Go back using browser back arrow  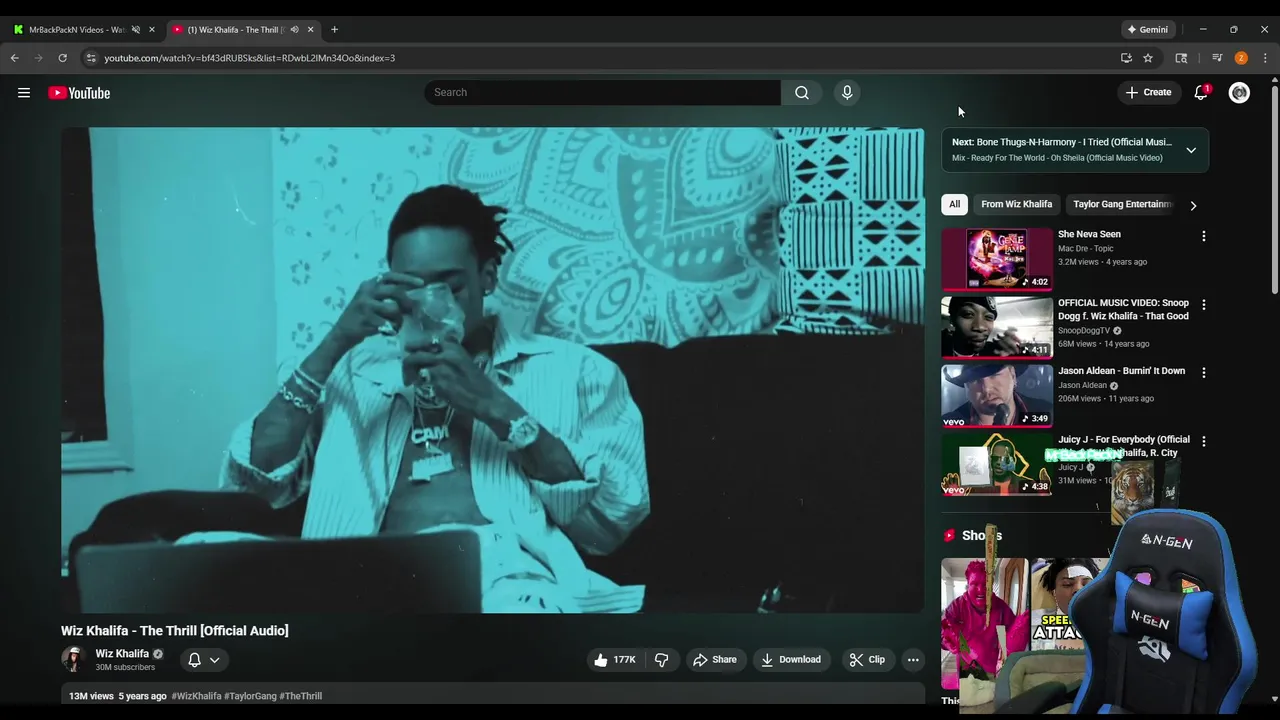(x=15, y=58)
